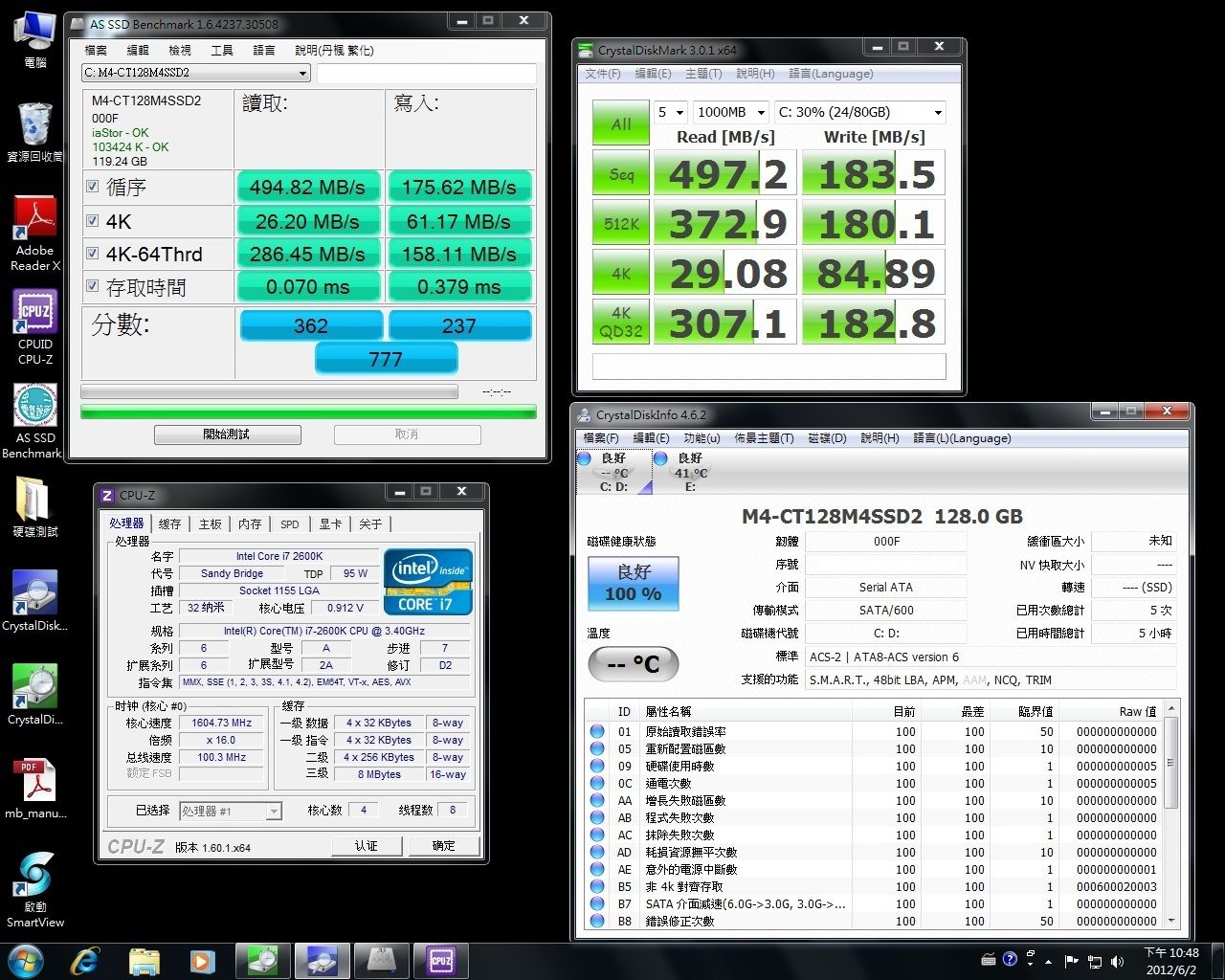Uncheck the 4K-64Thrd test checkbox
The height and width of the screenshot is (980, 1225).
coord(93,254)
